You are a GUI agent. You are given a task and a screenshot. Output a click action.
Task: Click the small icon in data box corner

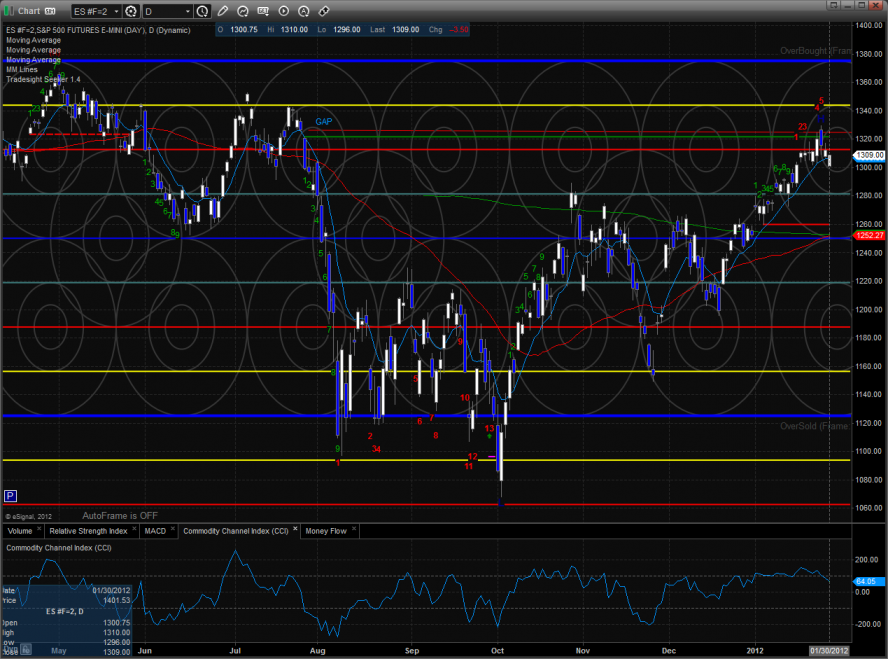point(27,649)
